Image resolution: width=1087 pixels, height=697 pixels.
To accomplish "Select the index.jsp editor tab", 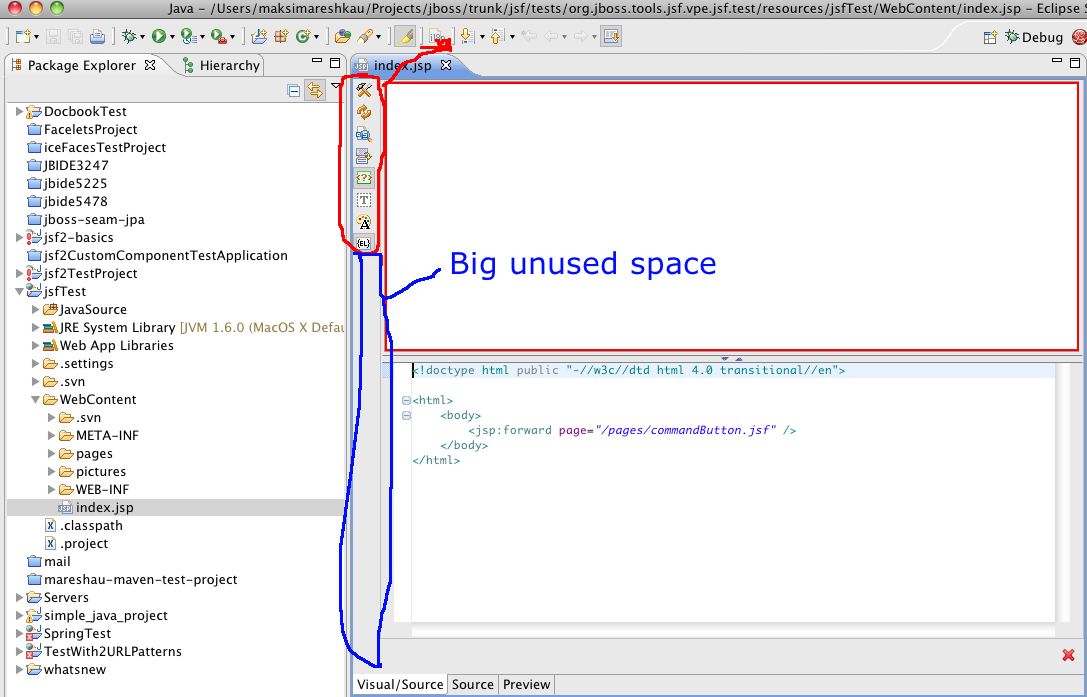I will tap(402, 65).
